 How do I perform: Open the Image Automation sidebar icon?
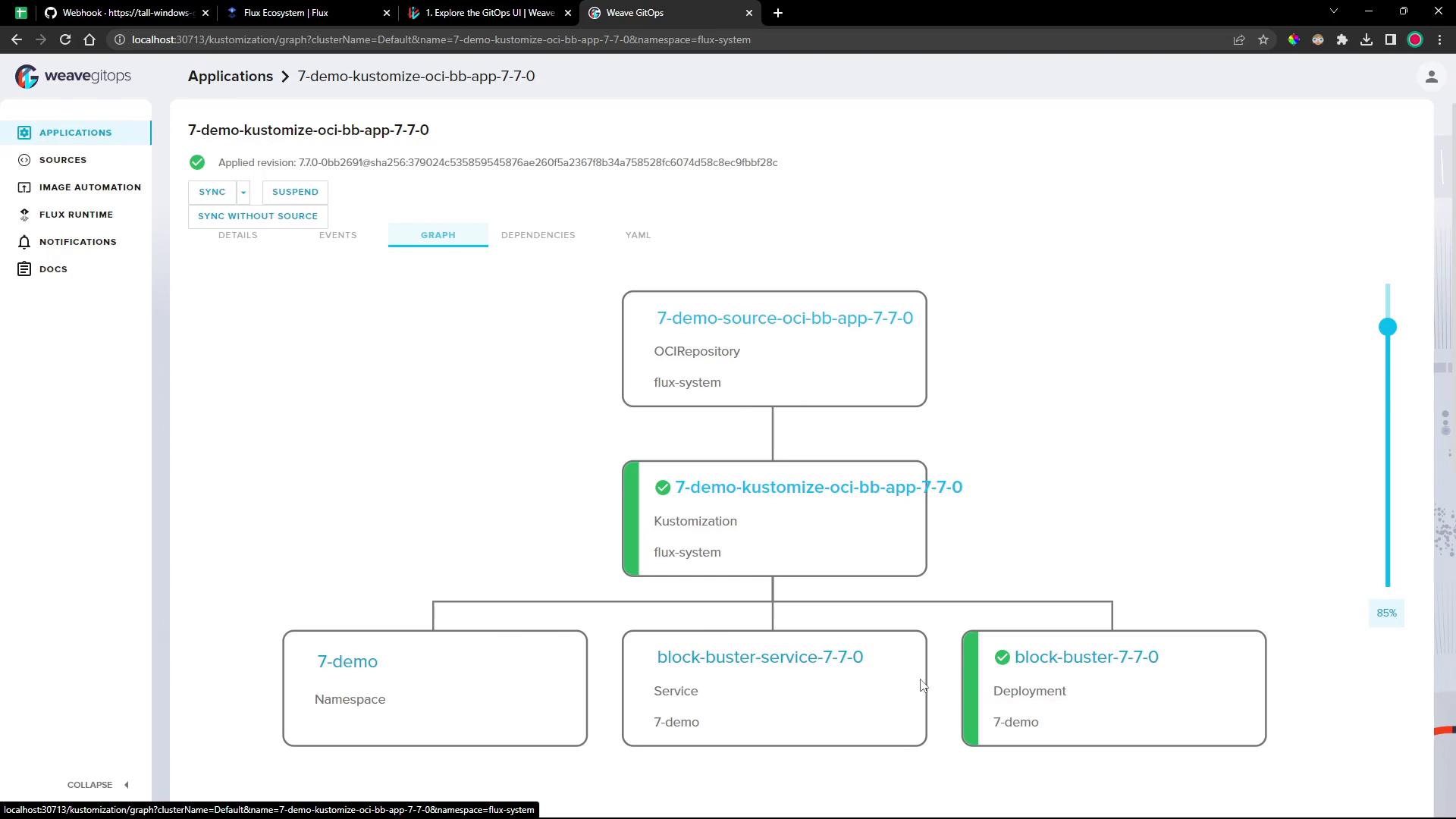[24, 187]
